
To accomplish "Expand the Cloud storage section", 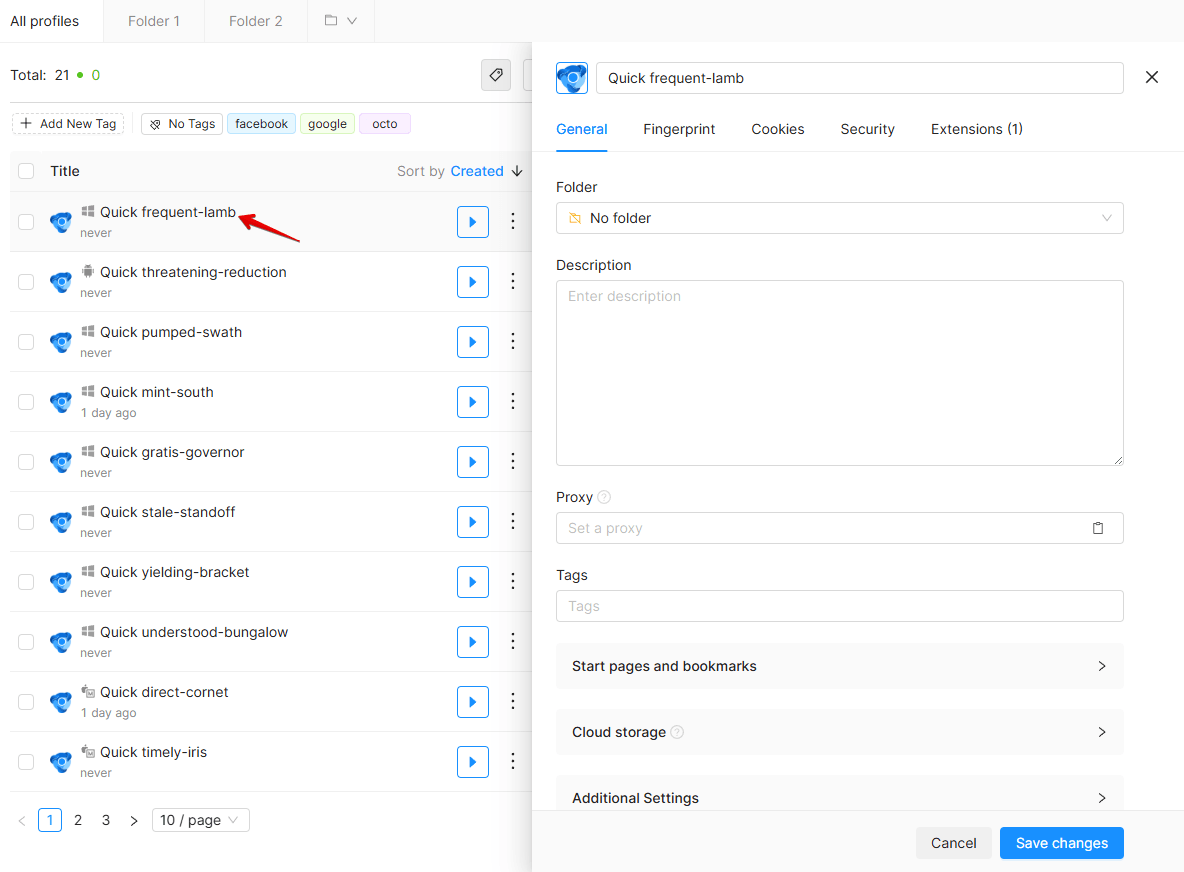I will 840,732.
